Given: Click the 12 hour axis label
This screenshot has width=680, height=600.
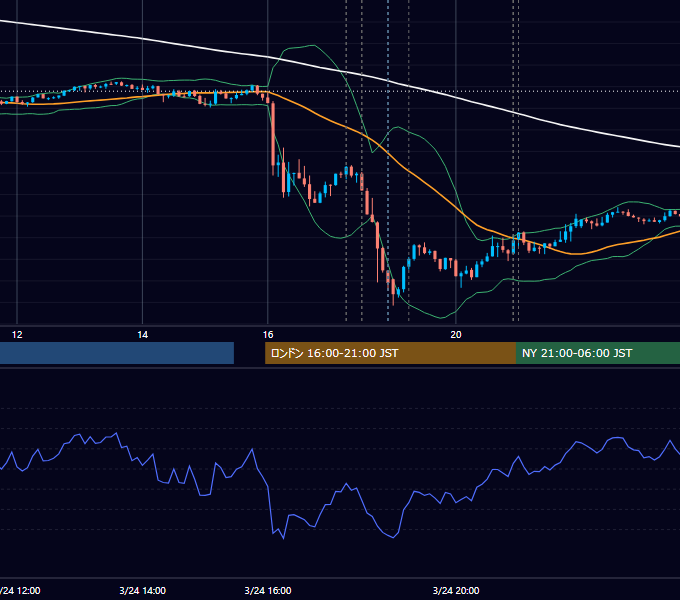Looking at the screenshot, I should click(17, 335).
